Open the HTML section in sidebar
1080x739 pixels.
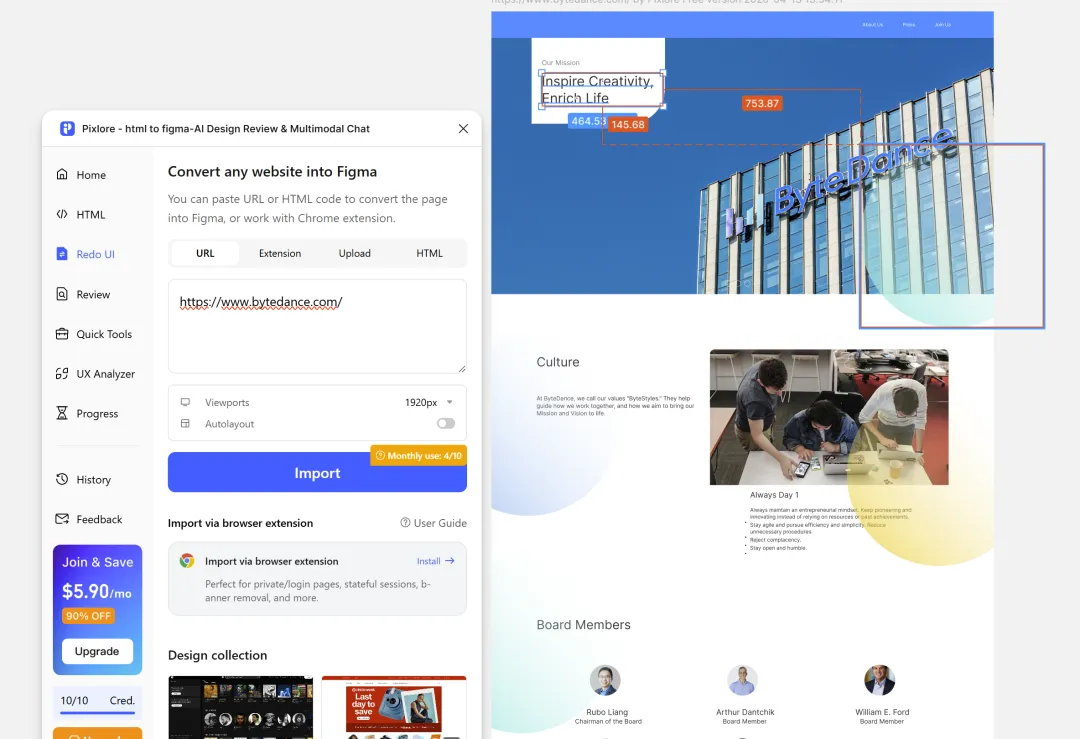coord(81,215)
